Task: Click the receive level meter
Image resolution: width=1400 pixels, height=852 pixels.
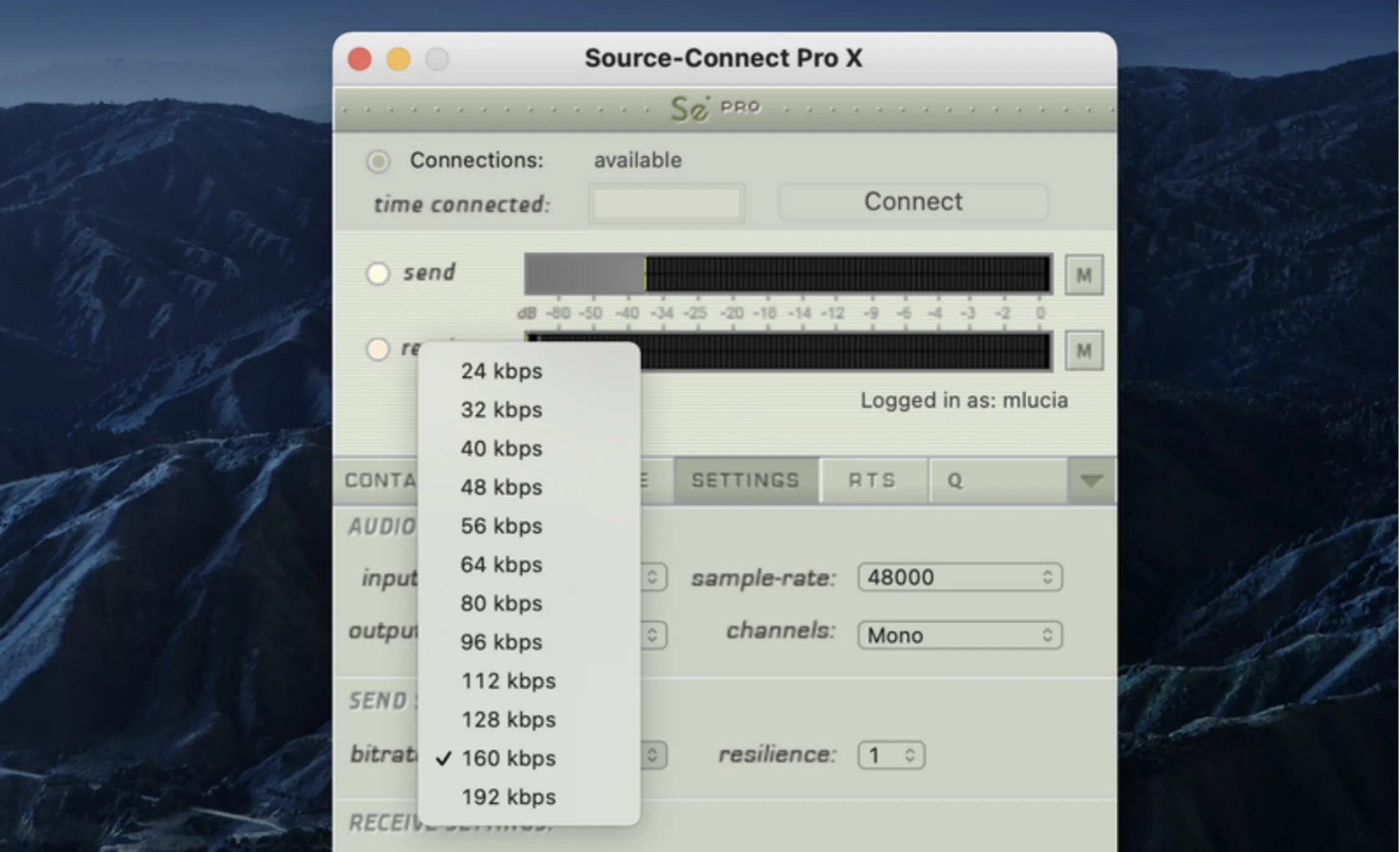Action: [x=846, y=351]
